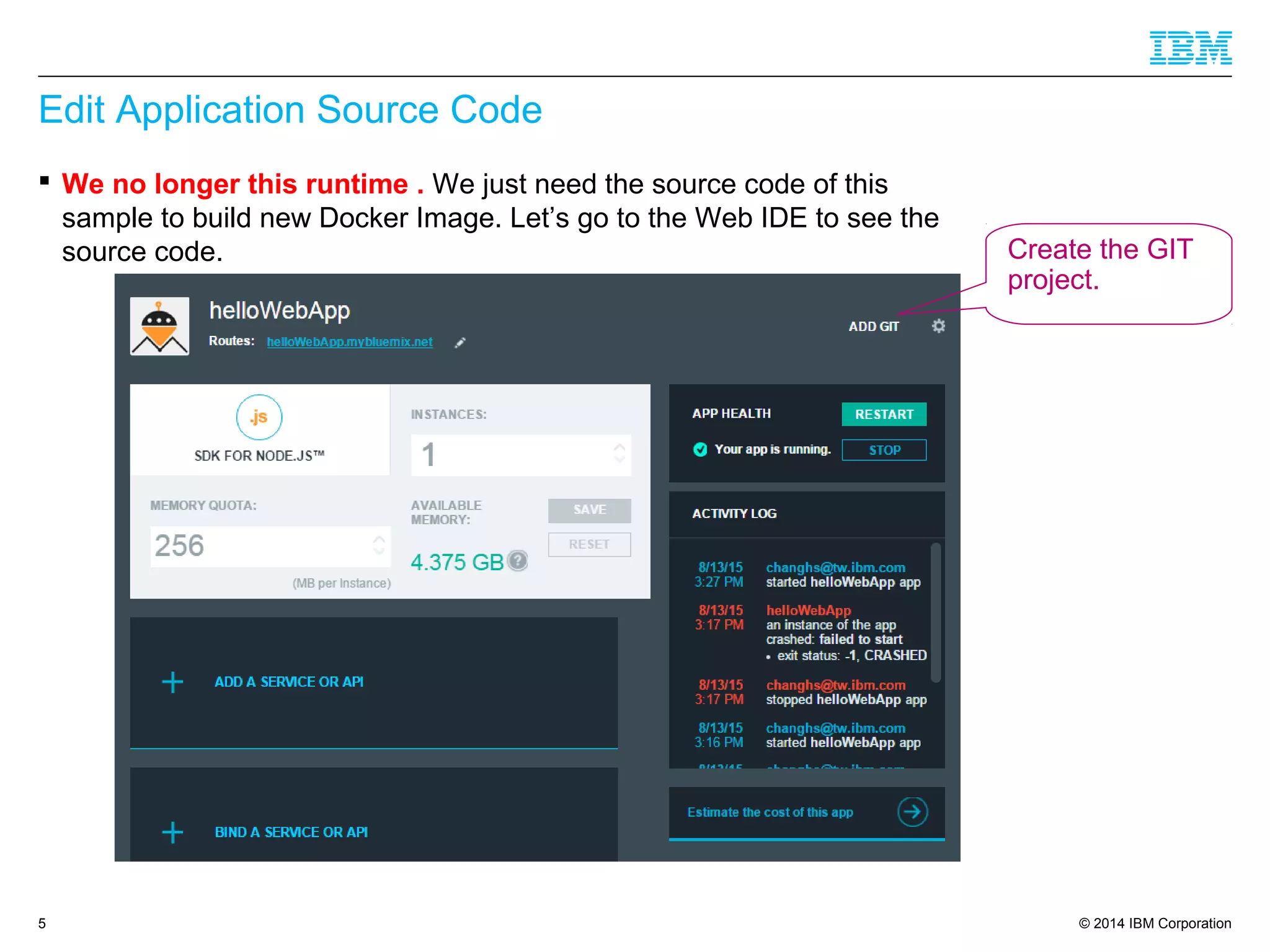
Task: Click changhs@tw.ibm.com in the 3:16 PM entry
Action: (x=835, y=728)
